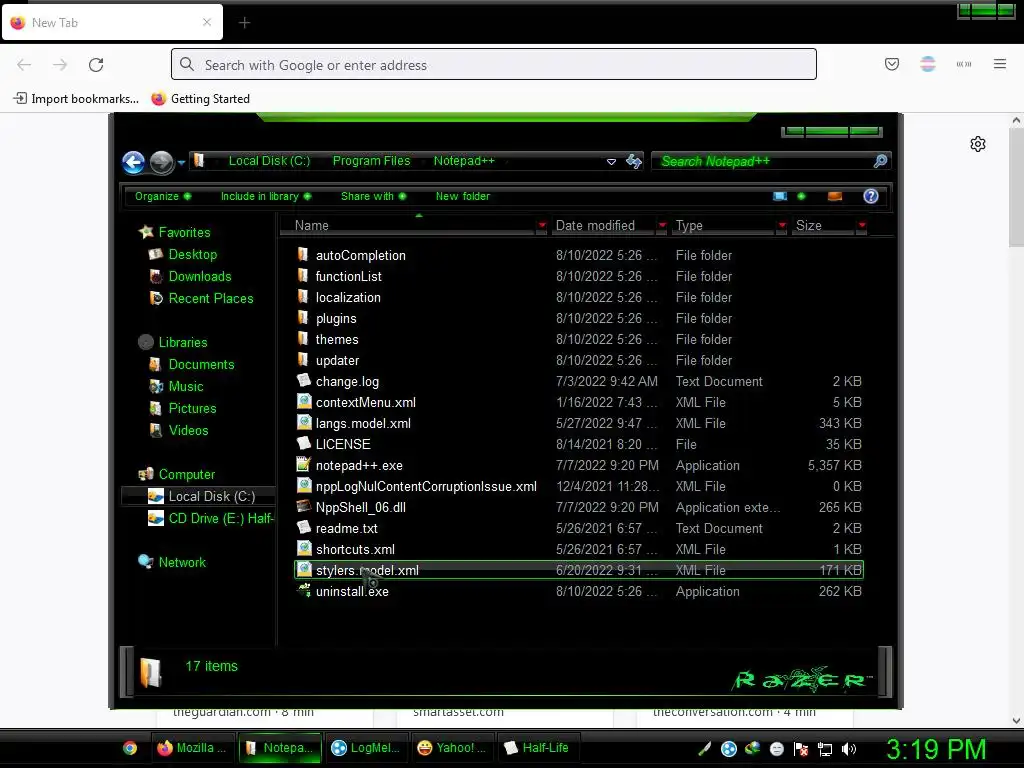Image resolution: width=1024 pixels, height=768 pixels.
Task: Open a new Firefox tab
Action: tap(244, 23)
